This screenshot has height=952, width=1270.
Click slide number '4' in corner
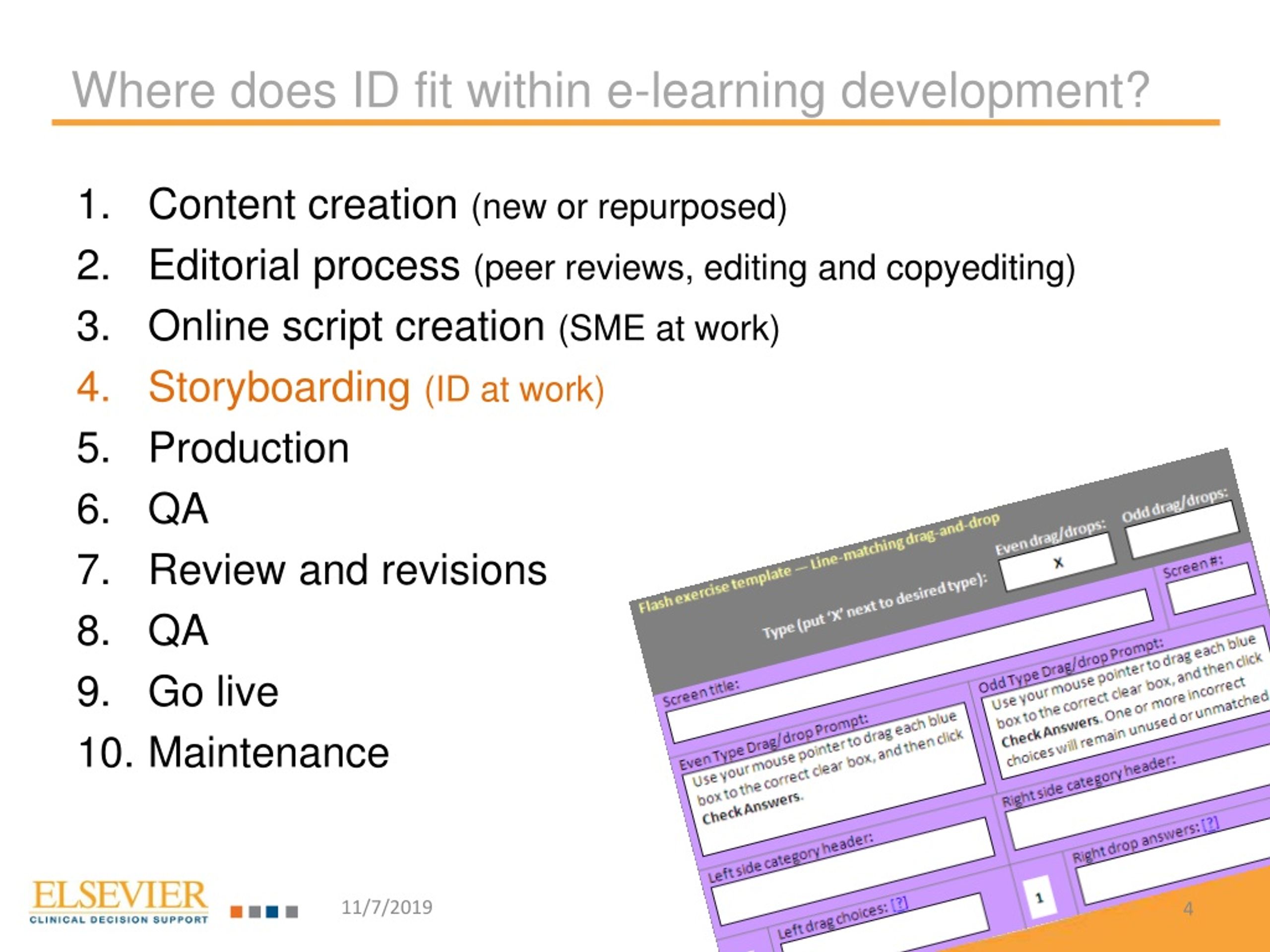[x=1188, y=909]
